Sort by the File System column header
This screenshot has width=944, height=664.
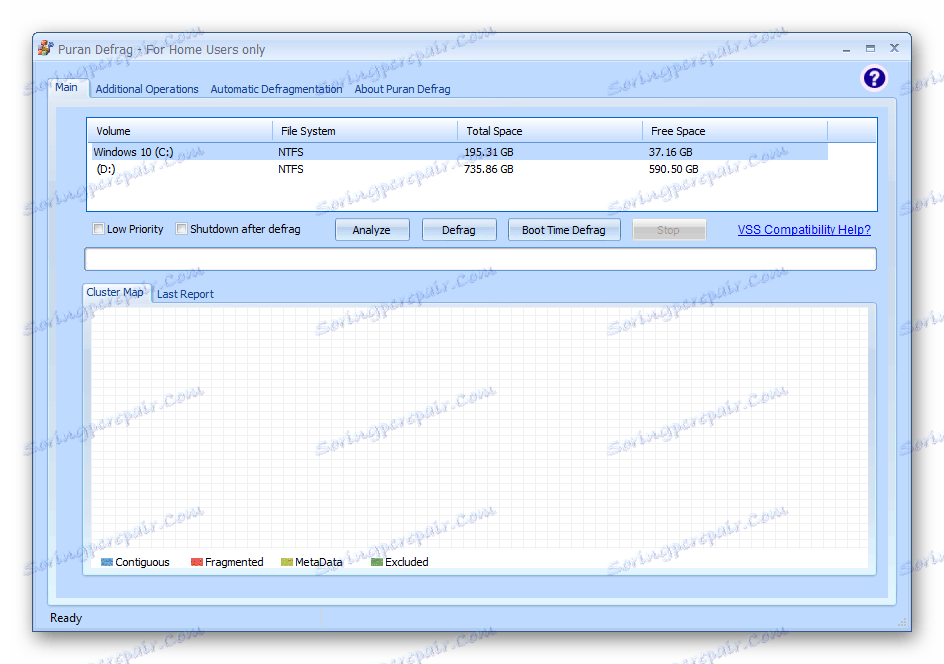[x=365, y=131]
